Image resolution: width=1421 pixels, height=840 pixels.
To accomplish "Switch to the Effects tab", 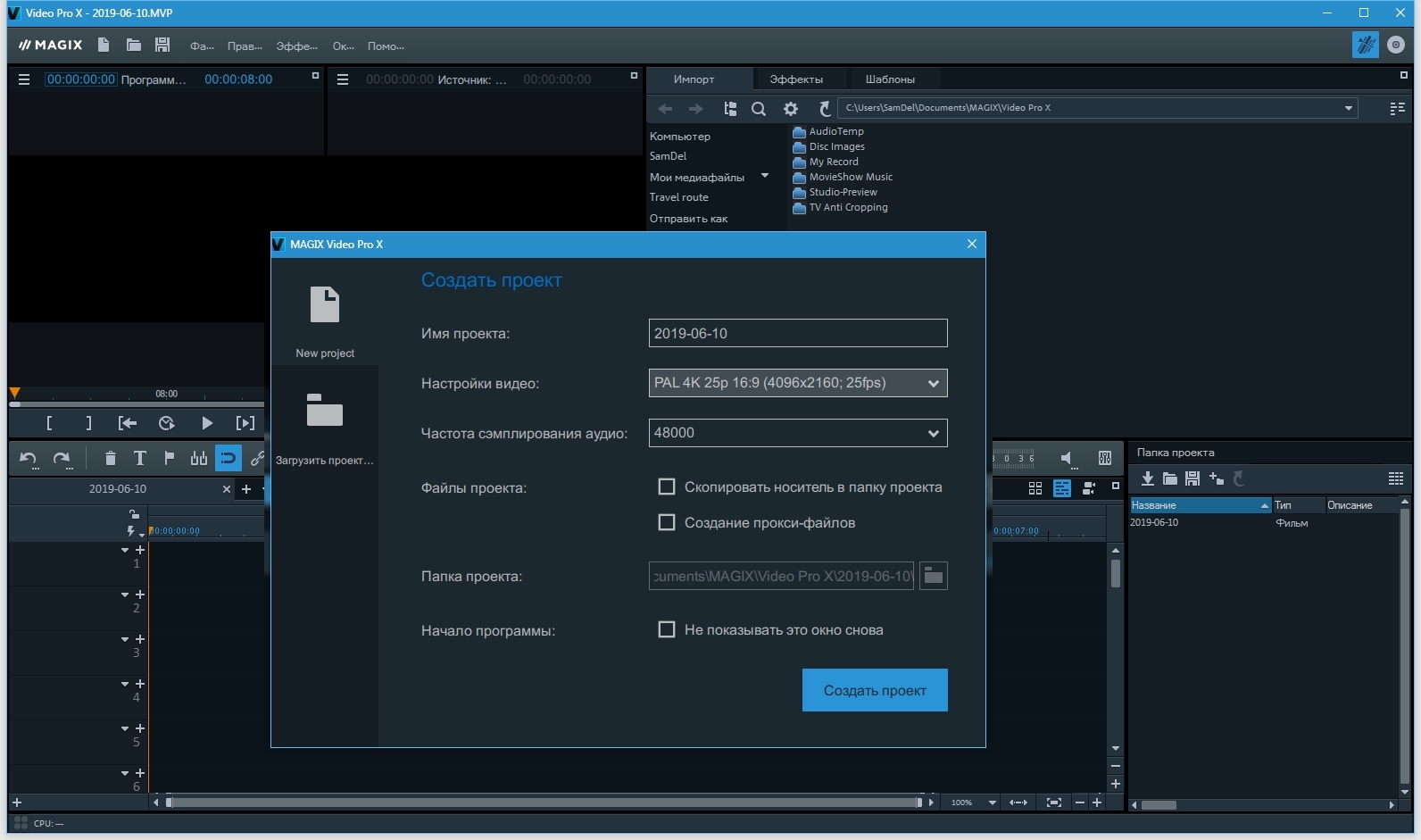I will click(x=796, y=79).
